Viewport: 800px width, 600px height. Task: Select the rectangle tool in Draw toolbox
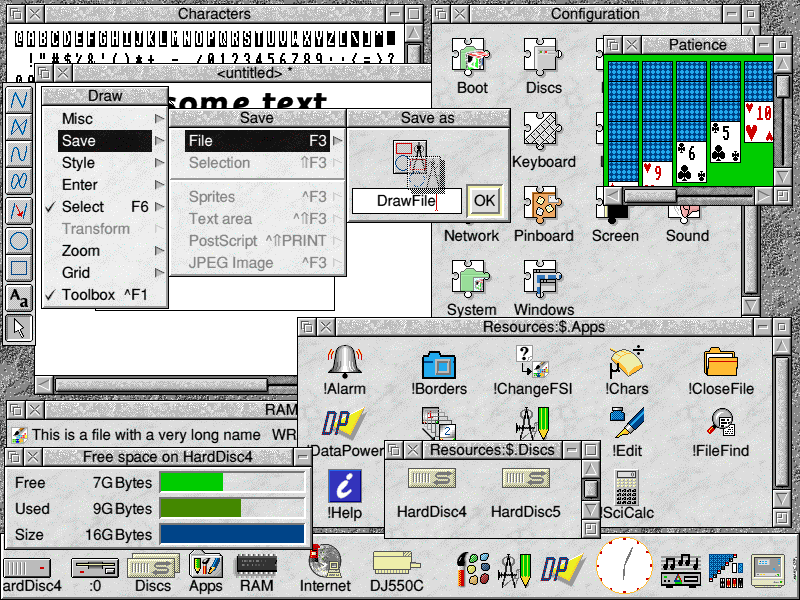tap(18, 268)
